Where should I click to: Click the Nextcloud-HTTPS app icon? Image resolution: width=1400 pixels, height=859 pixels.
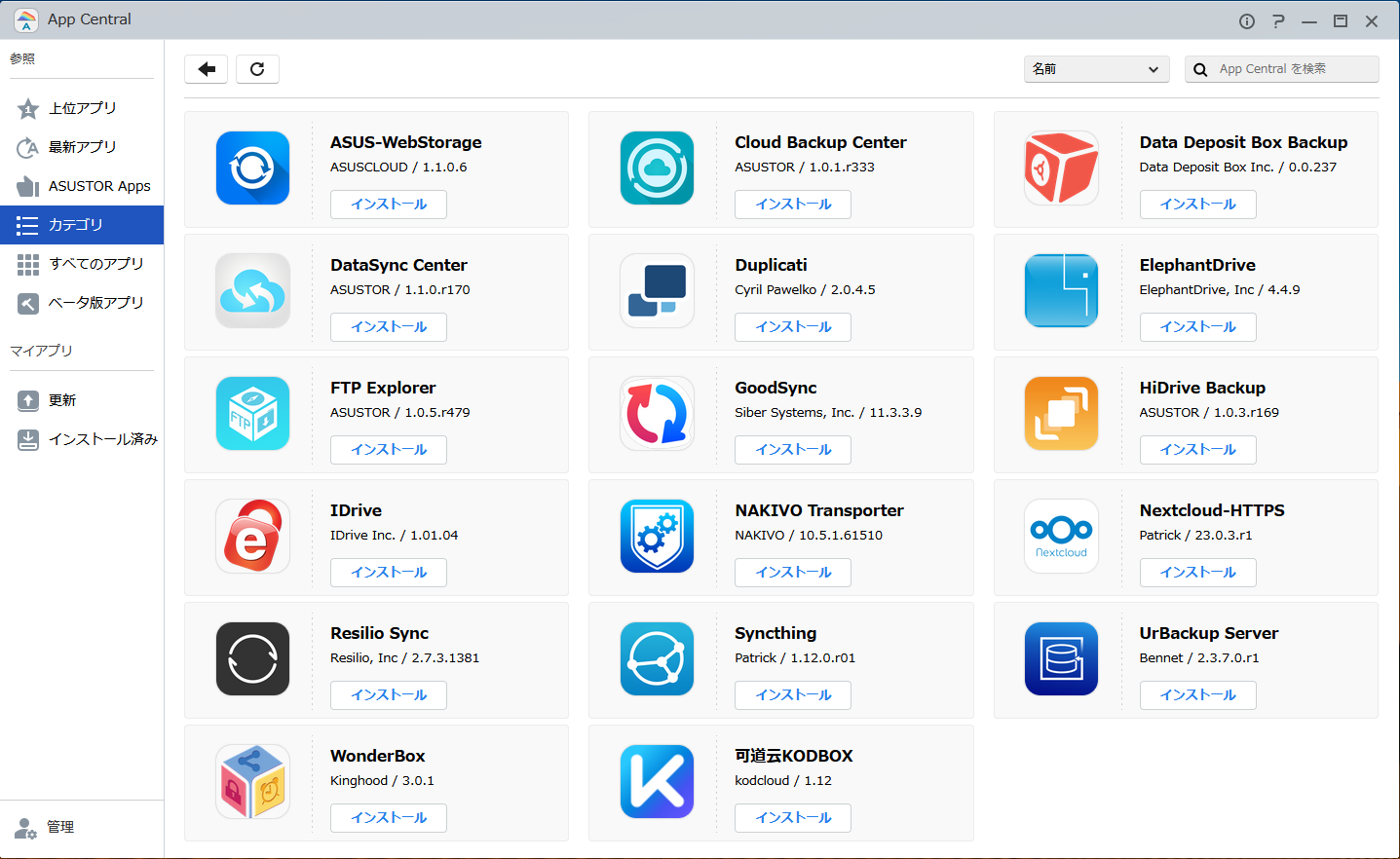click(x=1062, y=537)
